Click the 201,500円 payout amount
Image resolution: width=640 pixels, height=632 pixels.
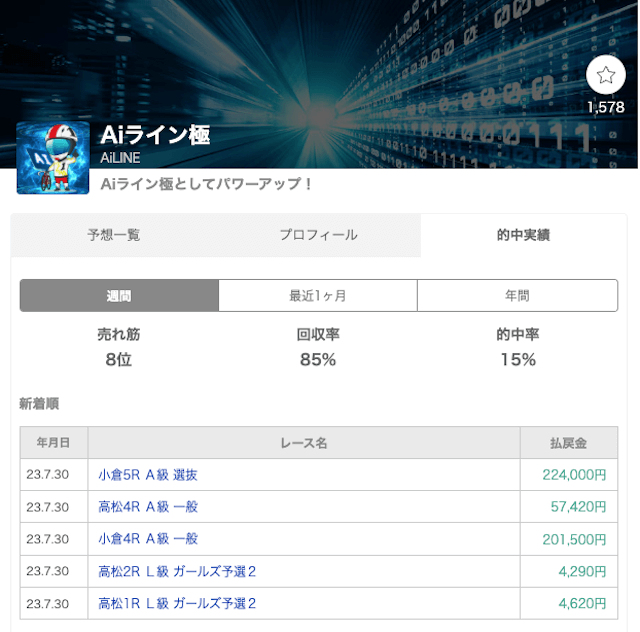[x=574, y=539]
